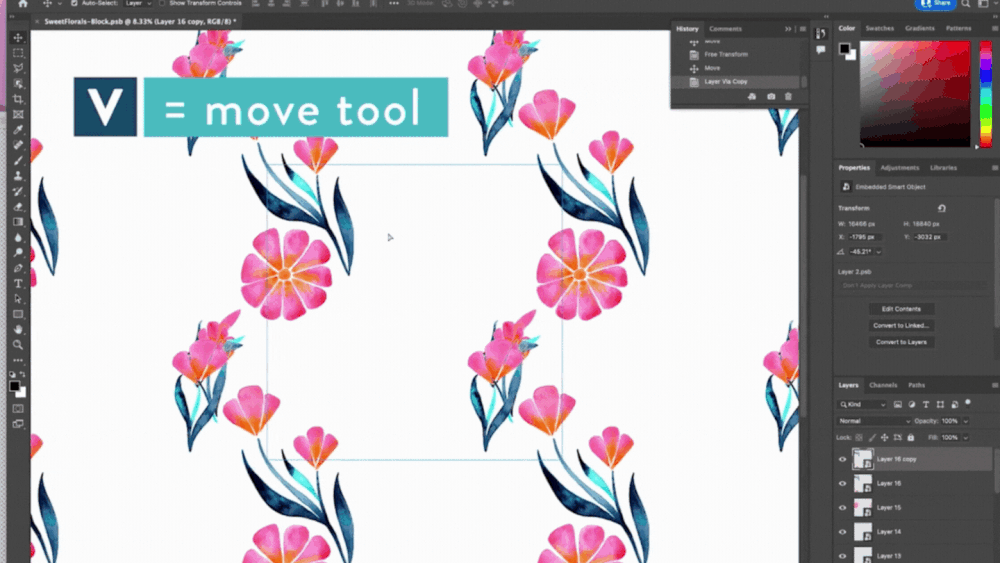
Task: Switch to the Comments tab
Action: tap(725, 29)
